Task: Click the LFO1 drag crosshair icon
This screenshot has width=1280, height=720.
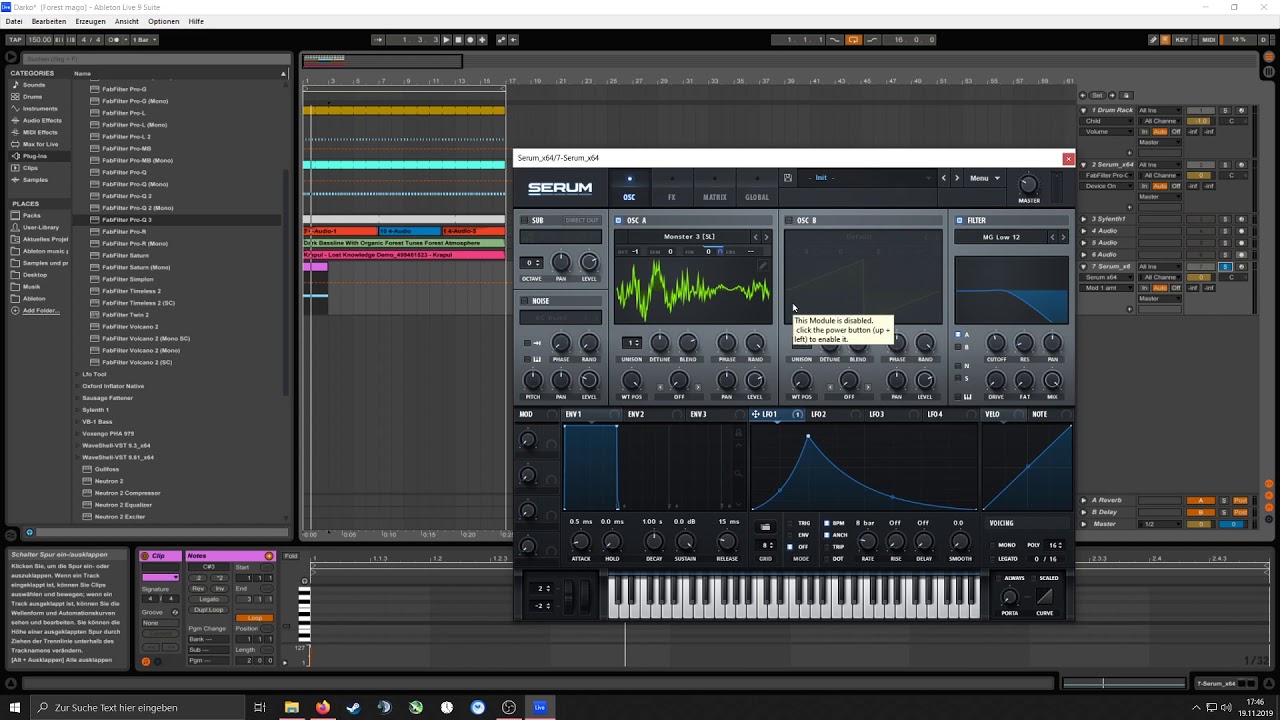Action: pyautogui.click(x=755, y=414)
